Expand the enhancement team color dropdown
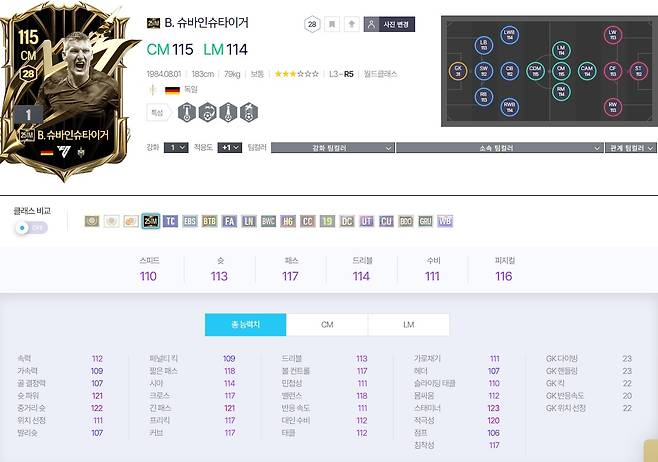 [332, 148]
